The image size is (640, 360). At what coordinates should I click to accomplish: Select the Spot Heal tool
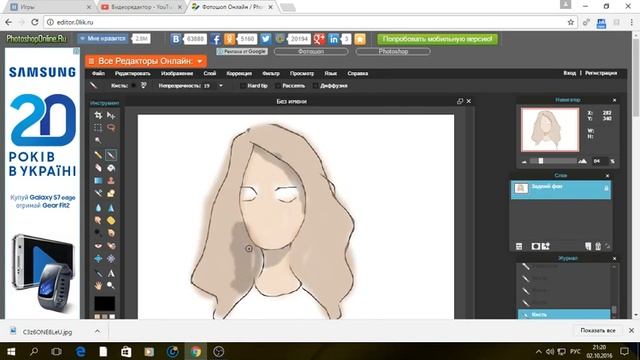[111, 246]
